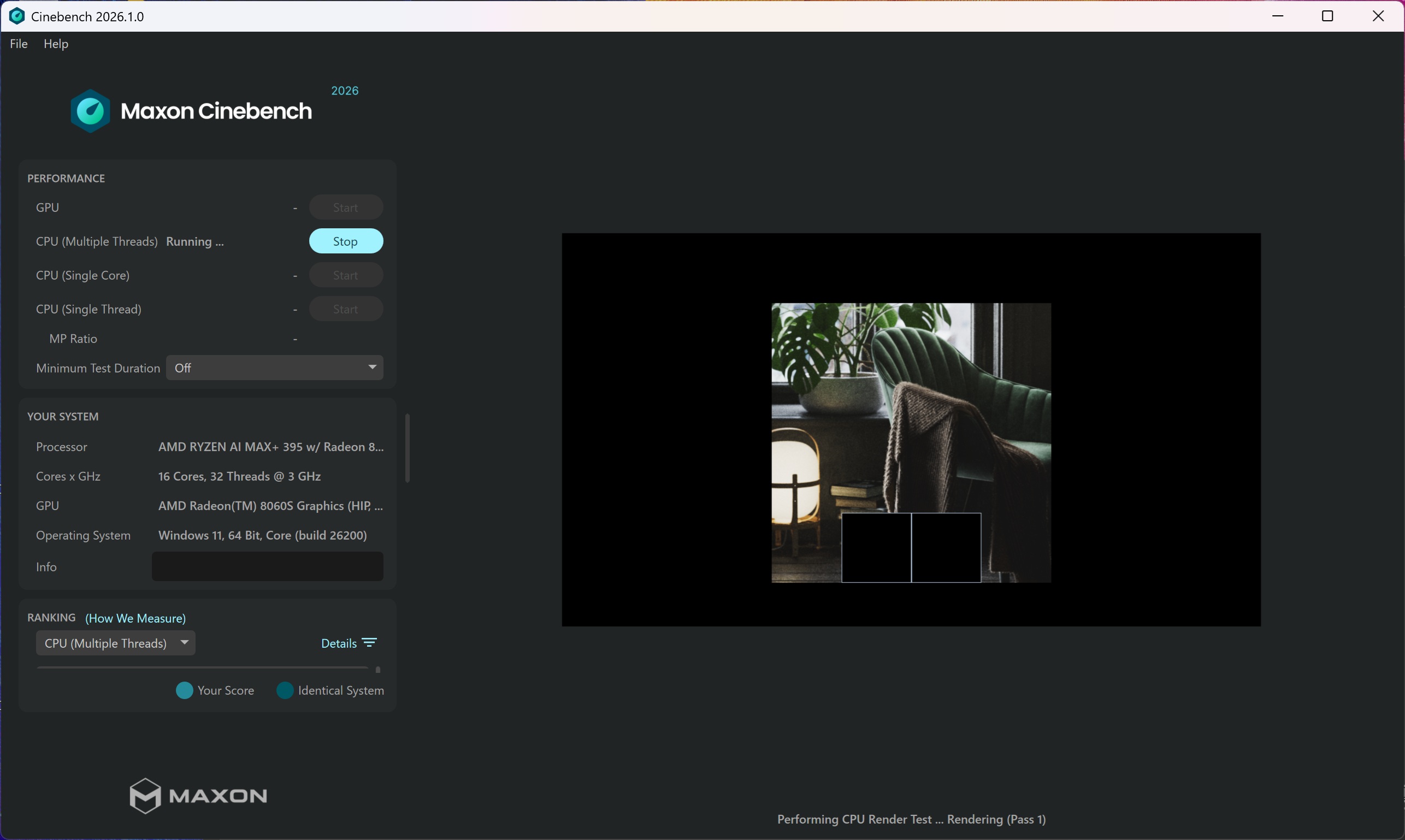Screen dimensions: 1405x840
Task: Open the File menu
Action: [19, 44]
